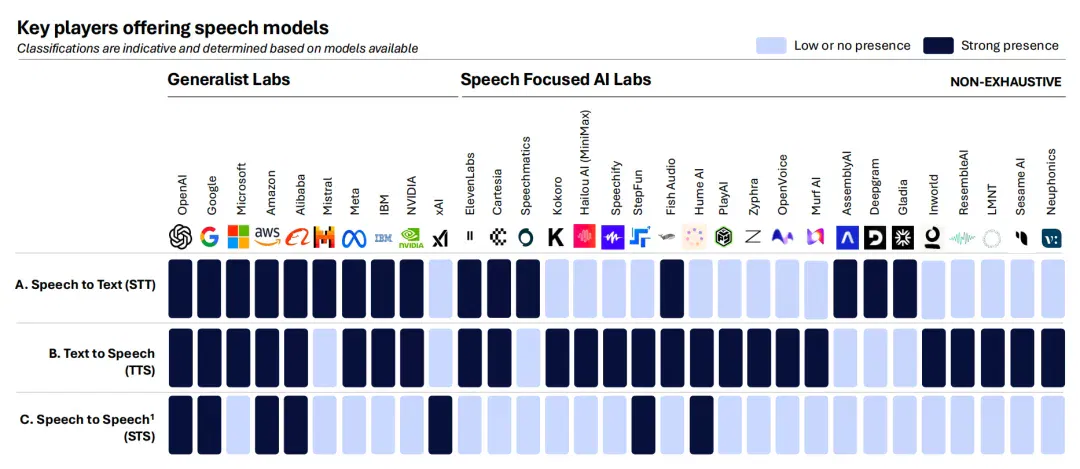1080x469 pixels.
Task: Select the 'Speech Focused AI Labs' heading
Action: [556, 79]
